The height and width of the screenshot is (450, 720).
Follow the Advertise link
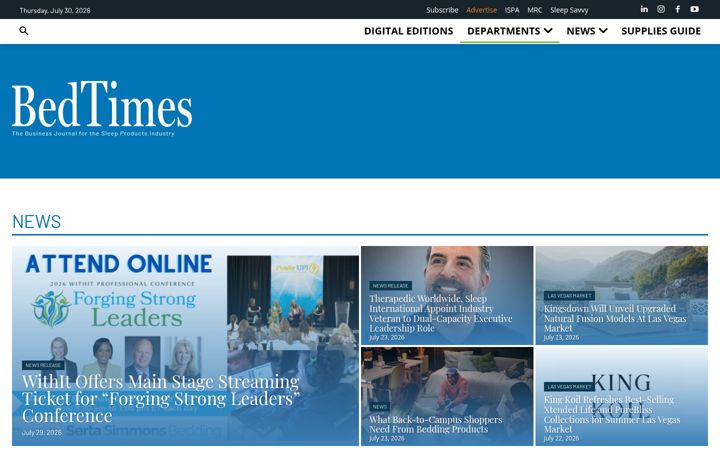coord(482,10)
